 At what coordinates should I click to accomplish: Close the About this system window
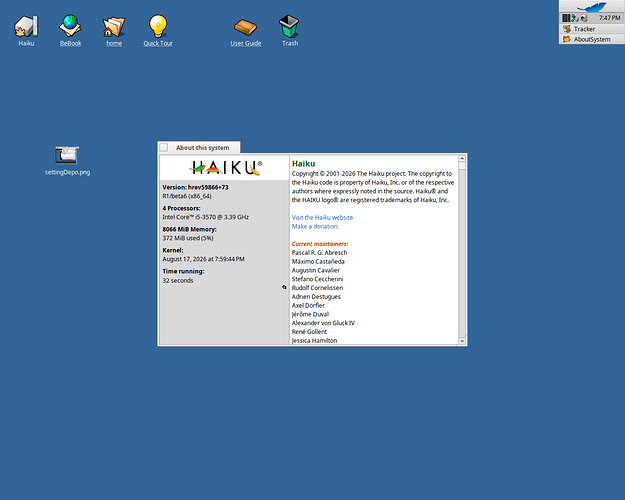coord(164,148)
